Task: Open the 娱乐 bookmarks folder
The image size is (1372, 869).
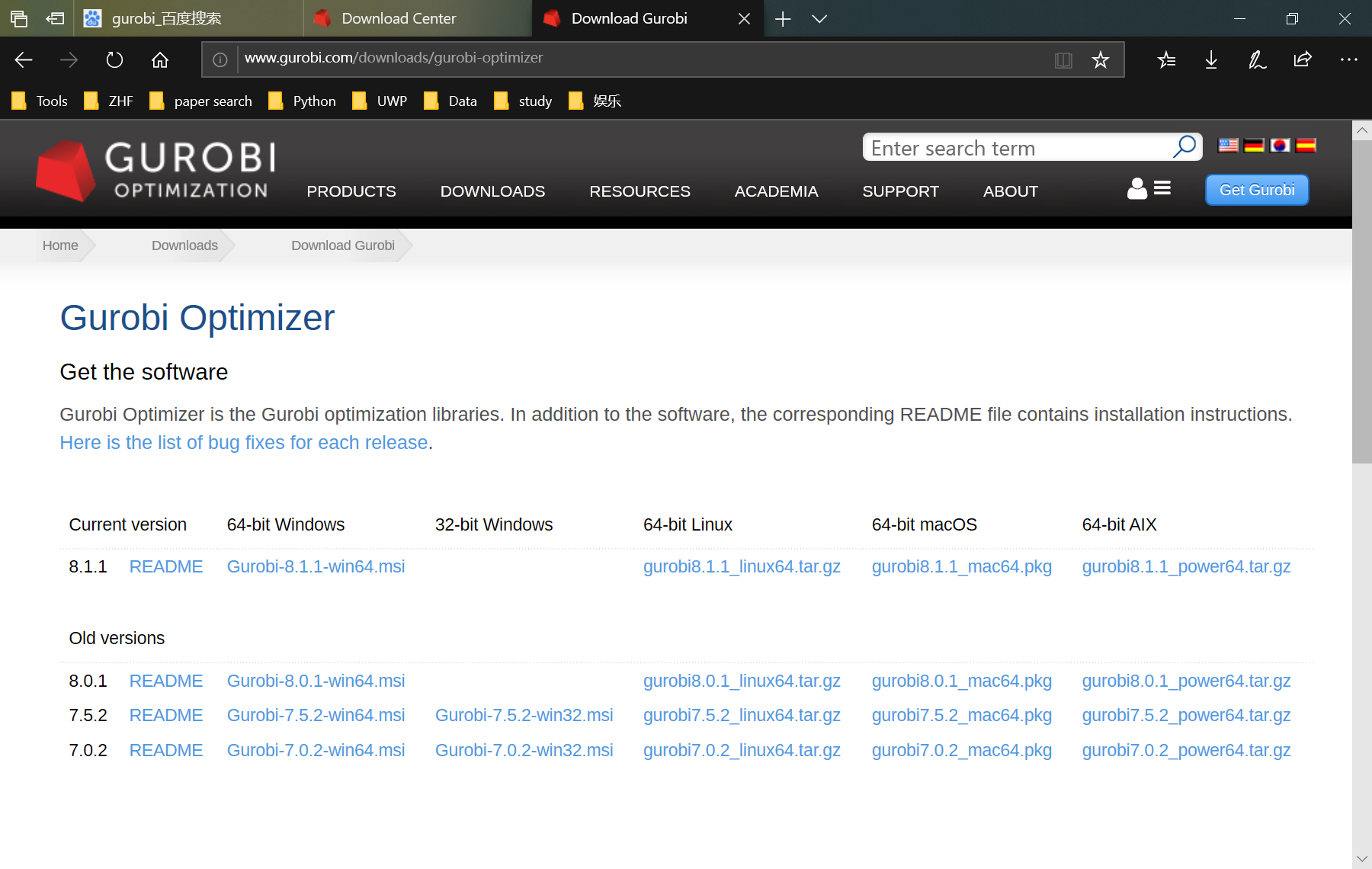Action: 595,101
